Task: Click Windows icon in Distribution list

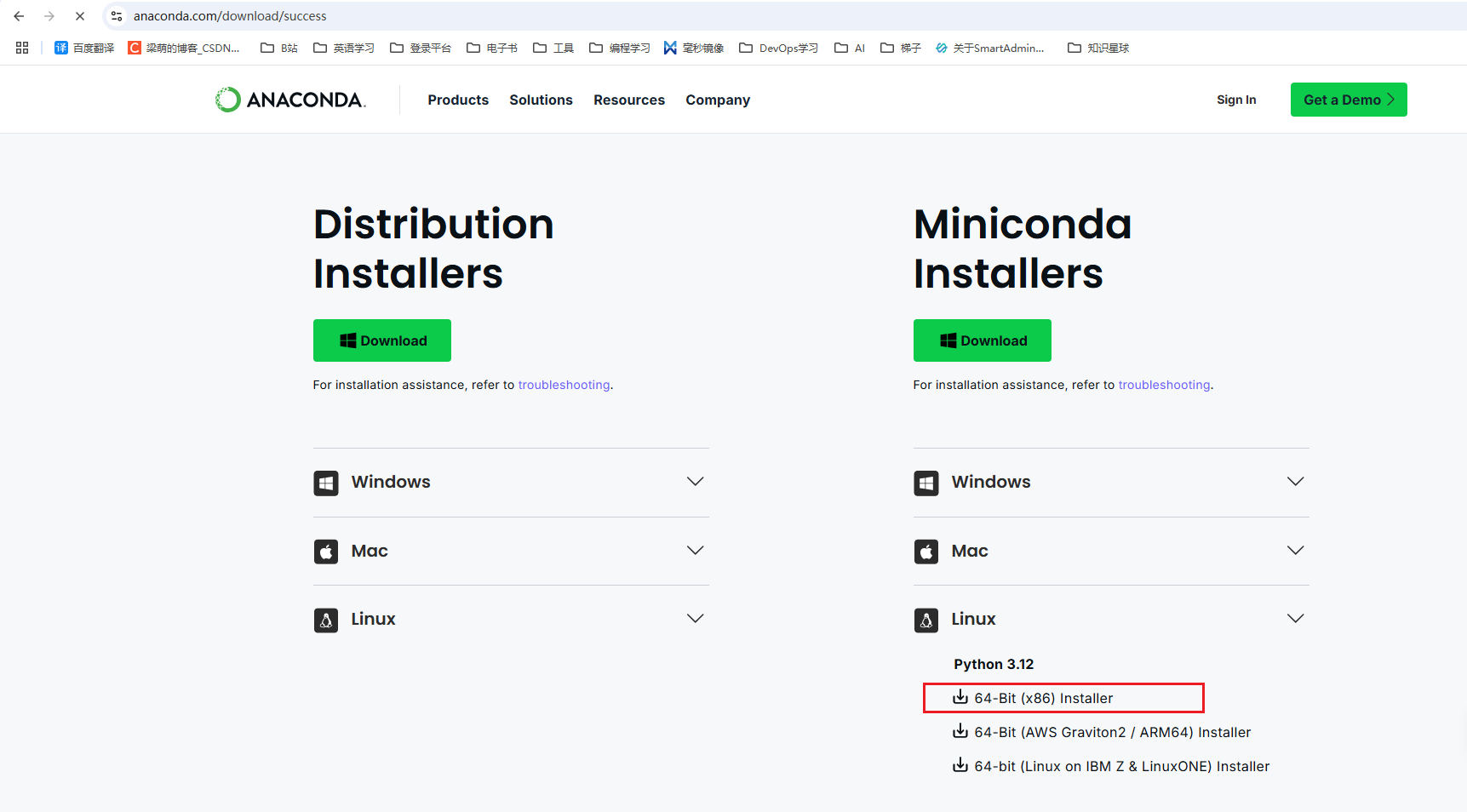Action: pyautogui.click(x=326, y=483)
